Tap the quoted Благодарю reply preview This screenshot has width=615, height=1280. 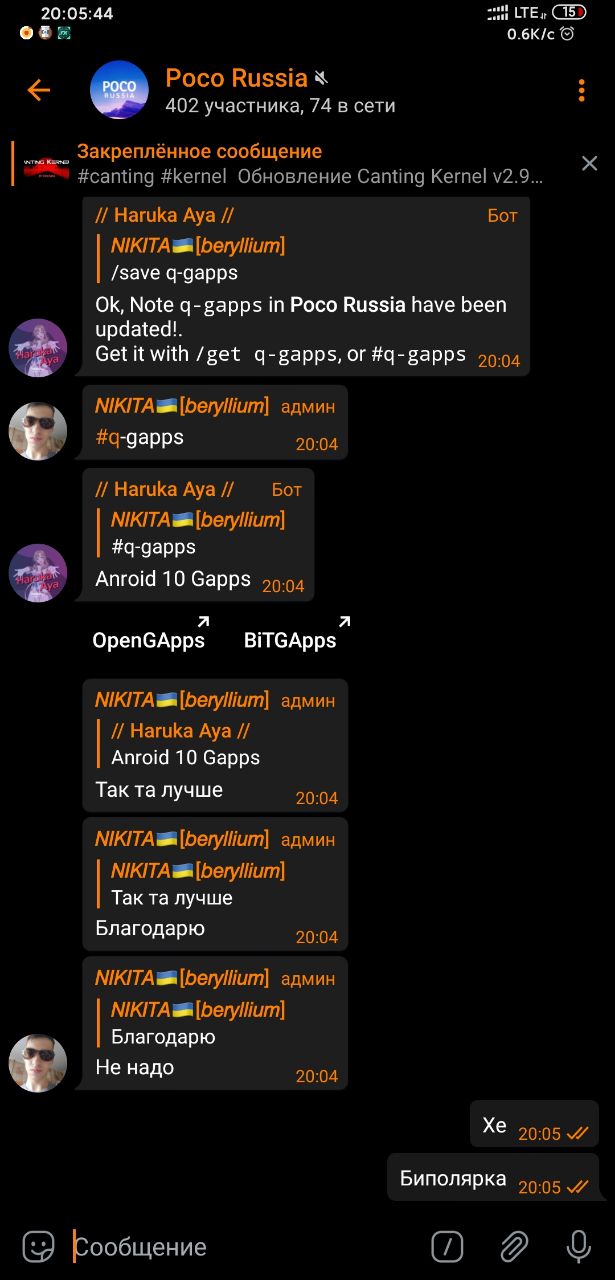[x=198, y=1023]
